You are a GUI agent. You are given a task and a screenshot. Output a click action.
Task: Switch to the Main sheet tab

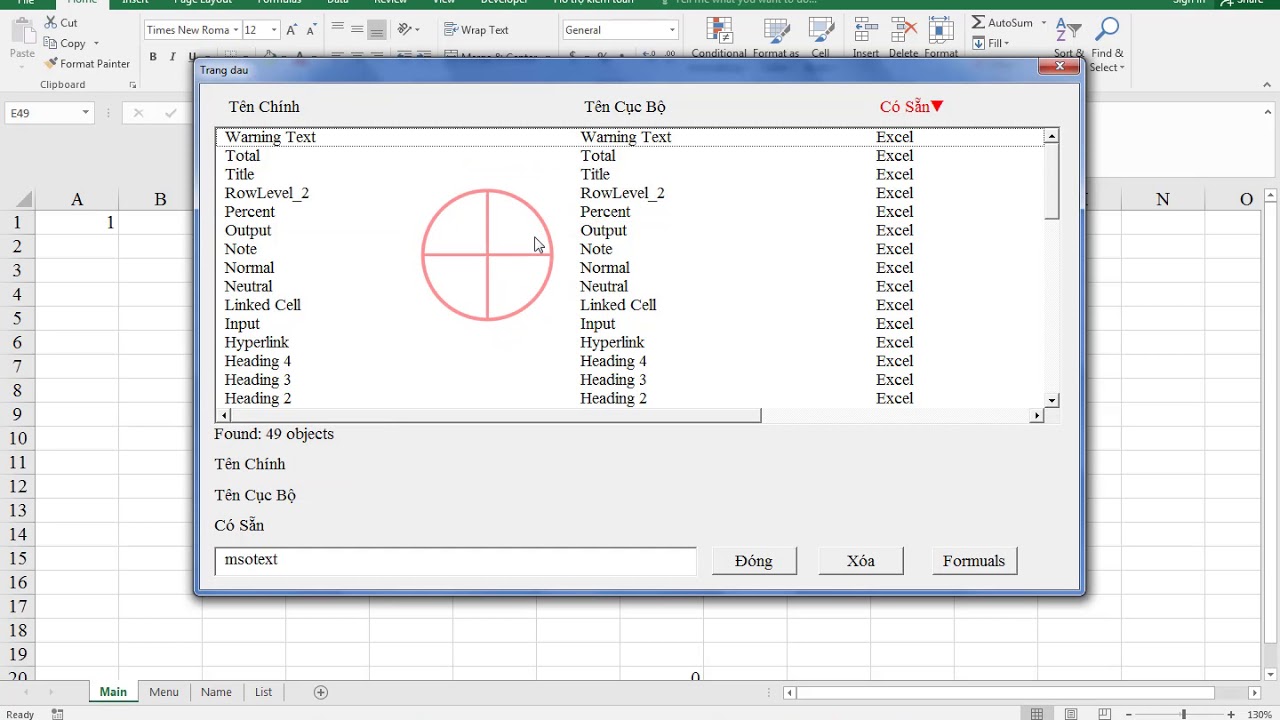click(x=113, y=692)
